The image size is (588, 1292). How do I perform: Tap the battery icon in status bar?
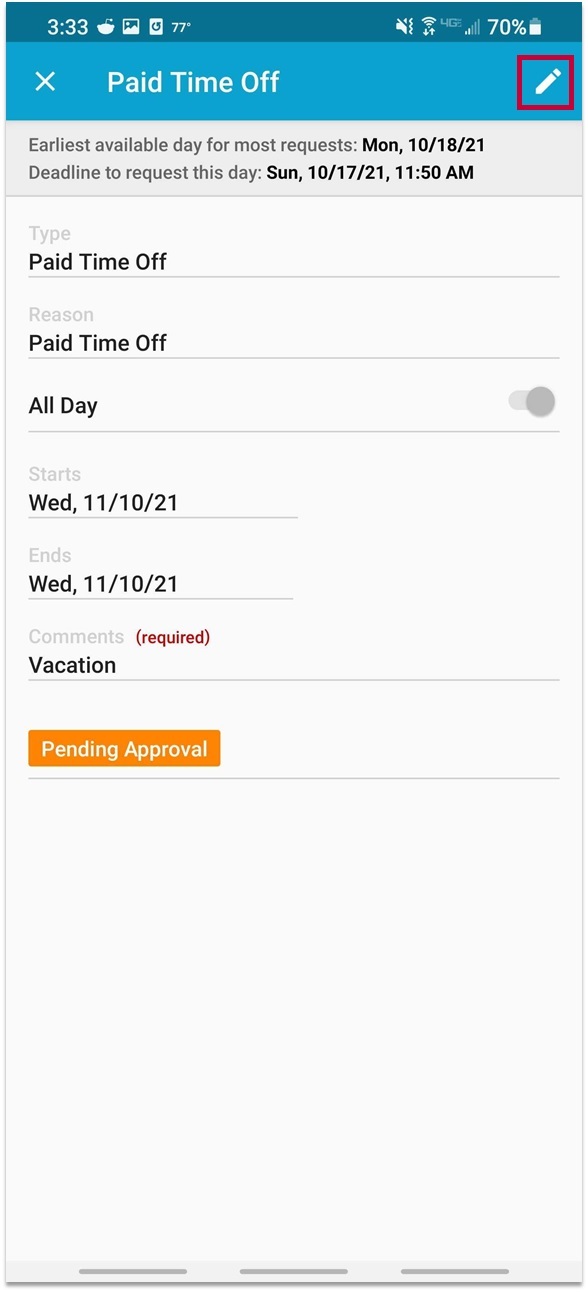pyautogui.click(x=536, y=27)
